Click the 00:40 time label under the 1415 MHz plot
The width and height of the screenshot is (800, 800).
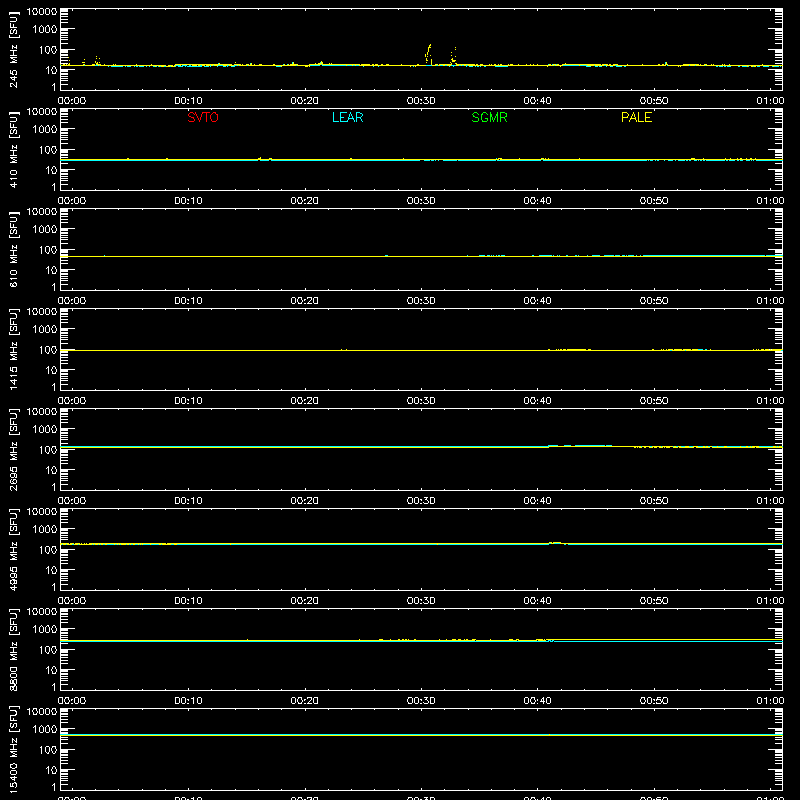[537, 401]
